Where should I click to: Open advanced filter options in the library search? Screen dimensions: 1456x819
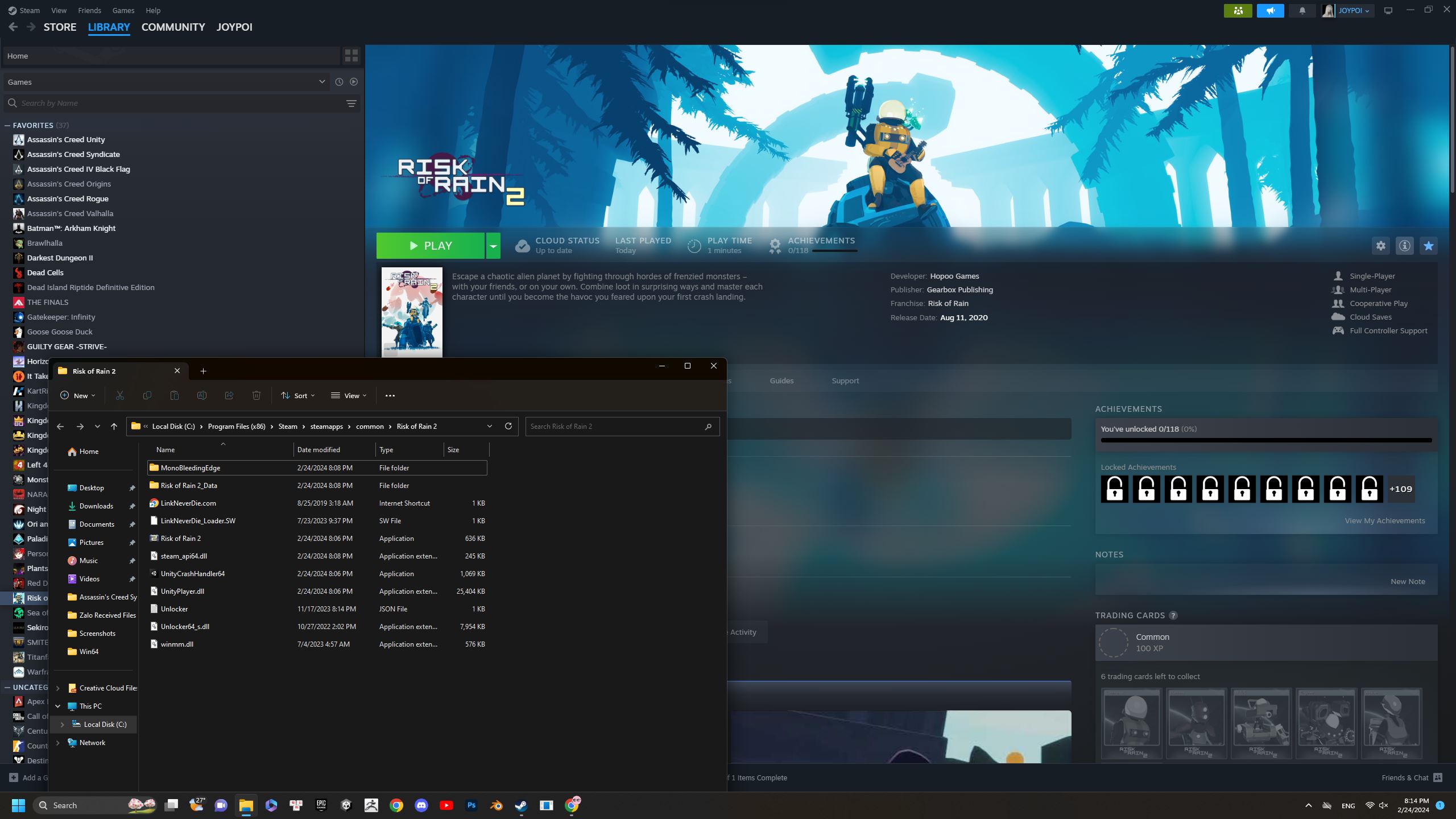(x=351, y=103)
